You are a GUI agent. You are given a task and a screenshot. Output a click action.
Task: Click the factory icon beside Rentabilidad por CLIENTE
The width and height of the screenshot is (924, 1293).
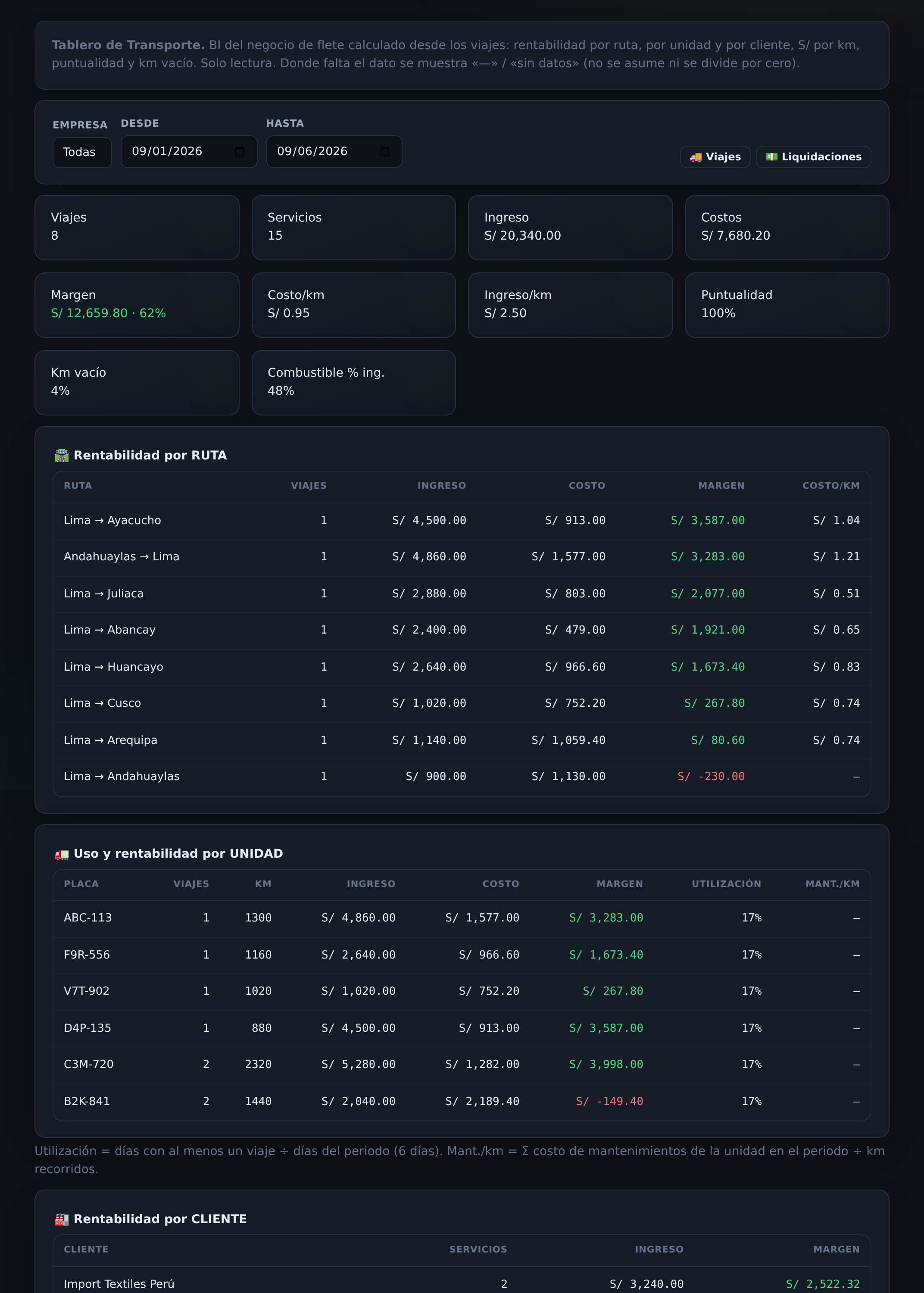click(x=62, y=1219)
